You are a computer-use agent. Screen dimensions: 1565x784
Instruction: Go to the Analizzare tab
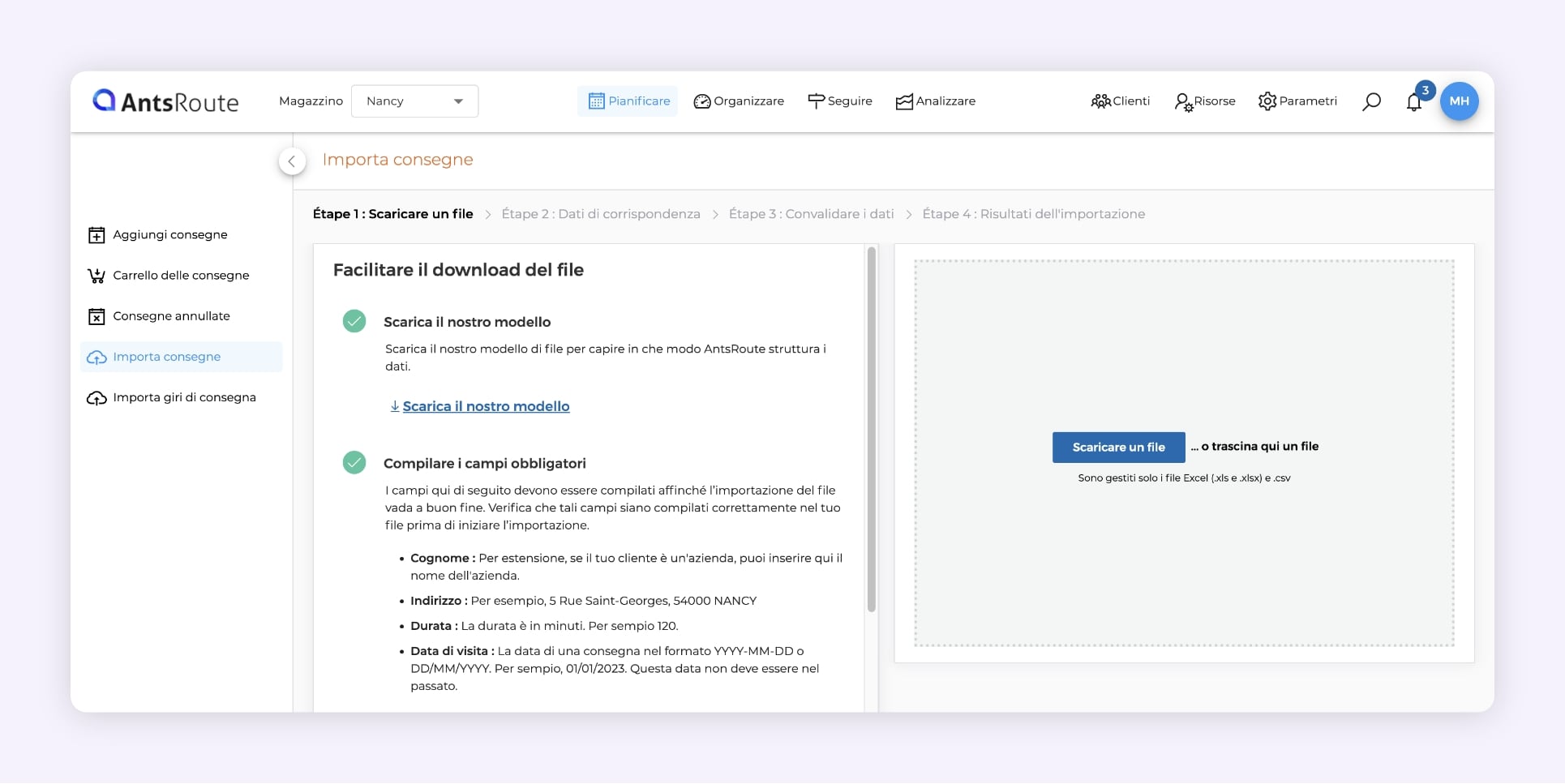[x=935, y=101]
